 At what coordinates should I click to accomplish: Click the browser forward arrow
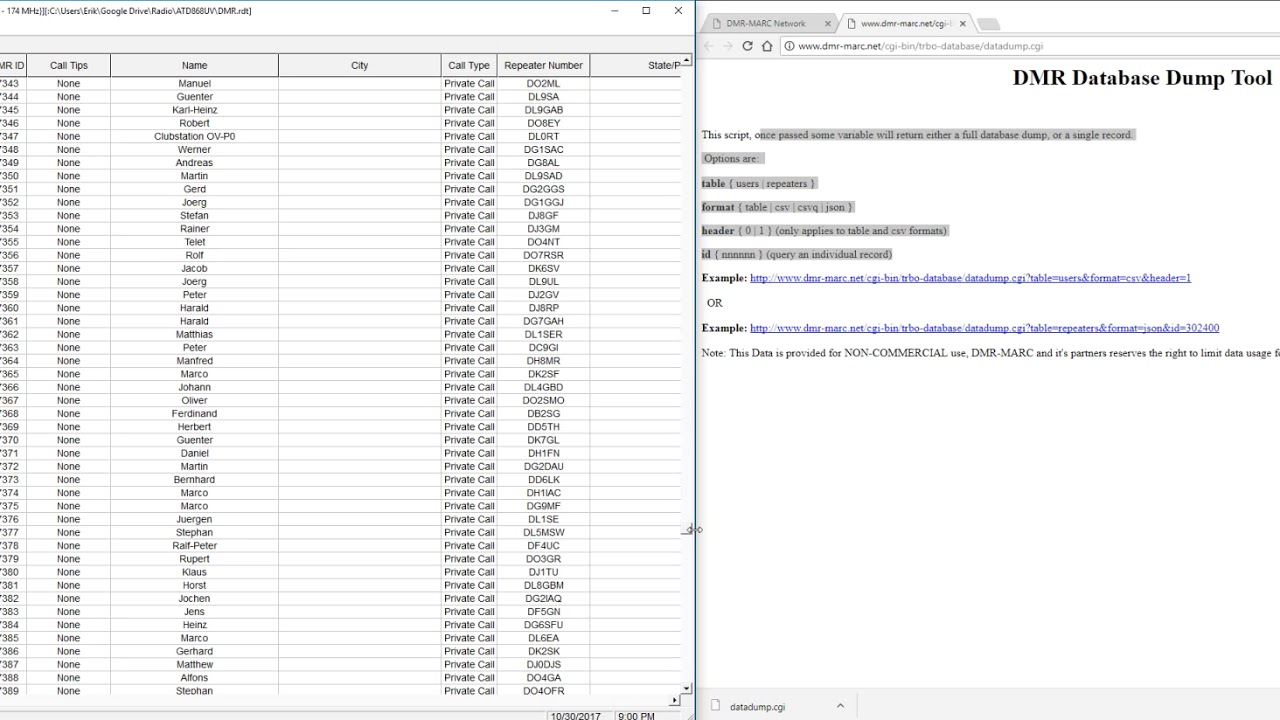(727, 46)
